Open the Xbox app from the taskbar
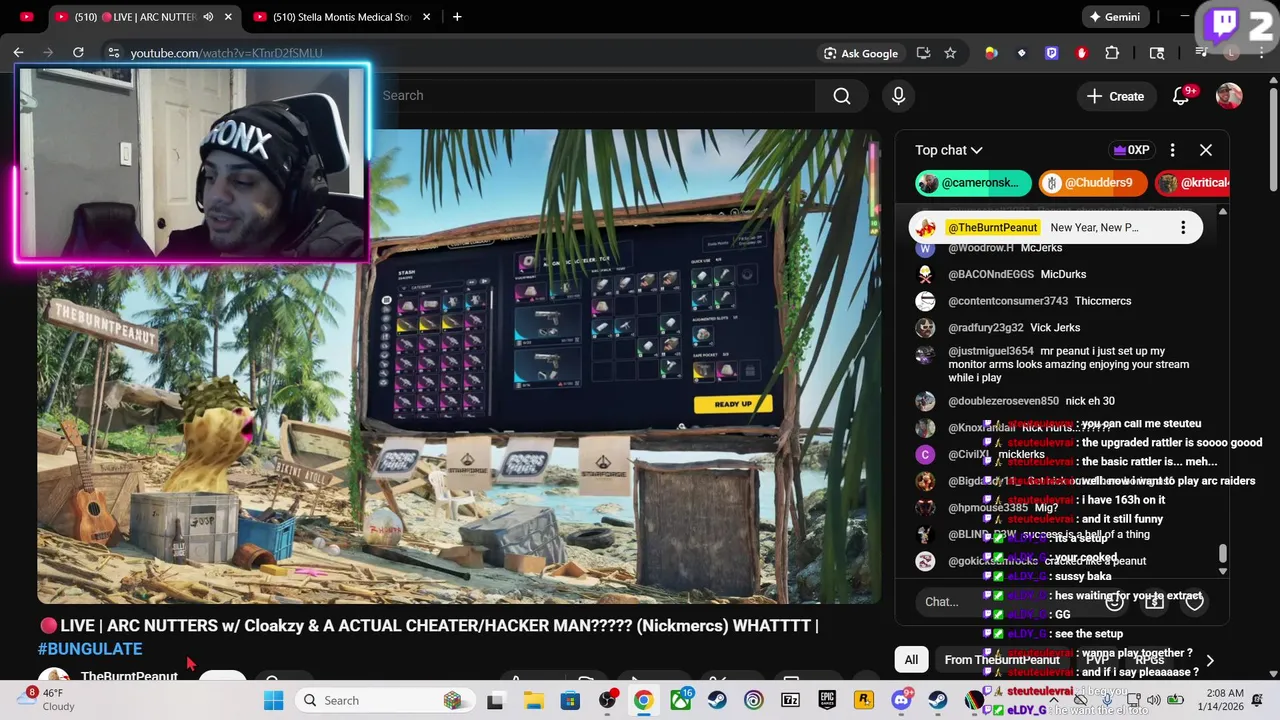This screenshot has height=720, width=1280. (681, 700)
